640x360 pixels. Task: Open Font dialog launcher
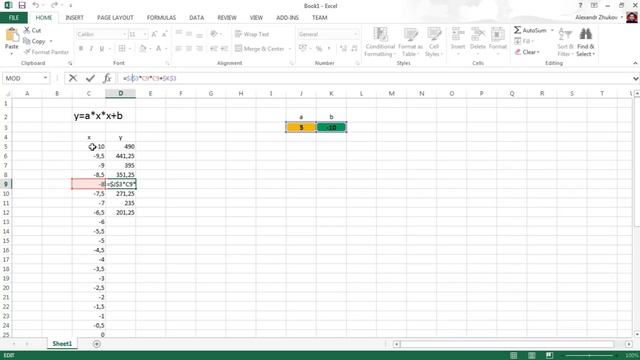(x=167, y=63)
